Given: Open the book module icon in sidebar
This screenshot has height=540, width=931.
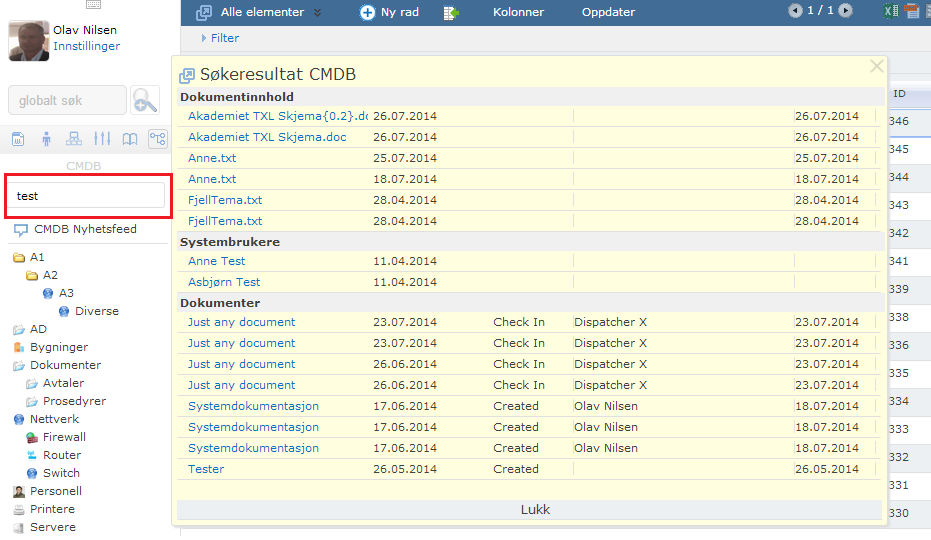Looking at the screenshot, I should (x=130, y=139).
